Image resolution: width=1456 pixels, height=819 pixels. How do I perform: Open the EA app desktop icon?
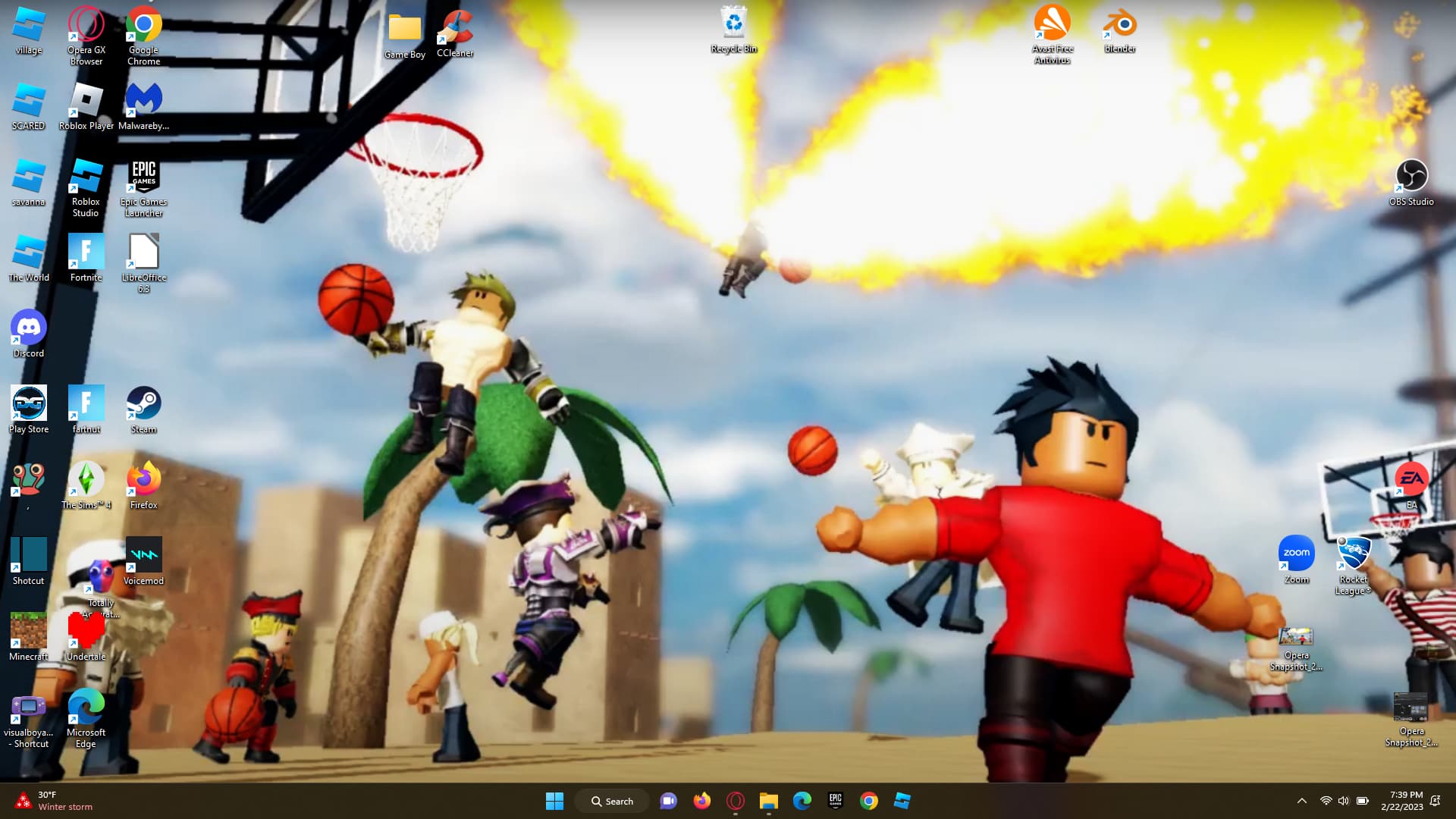pos(1411,486)
